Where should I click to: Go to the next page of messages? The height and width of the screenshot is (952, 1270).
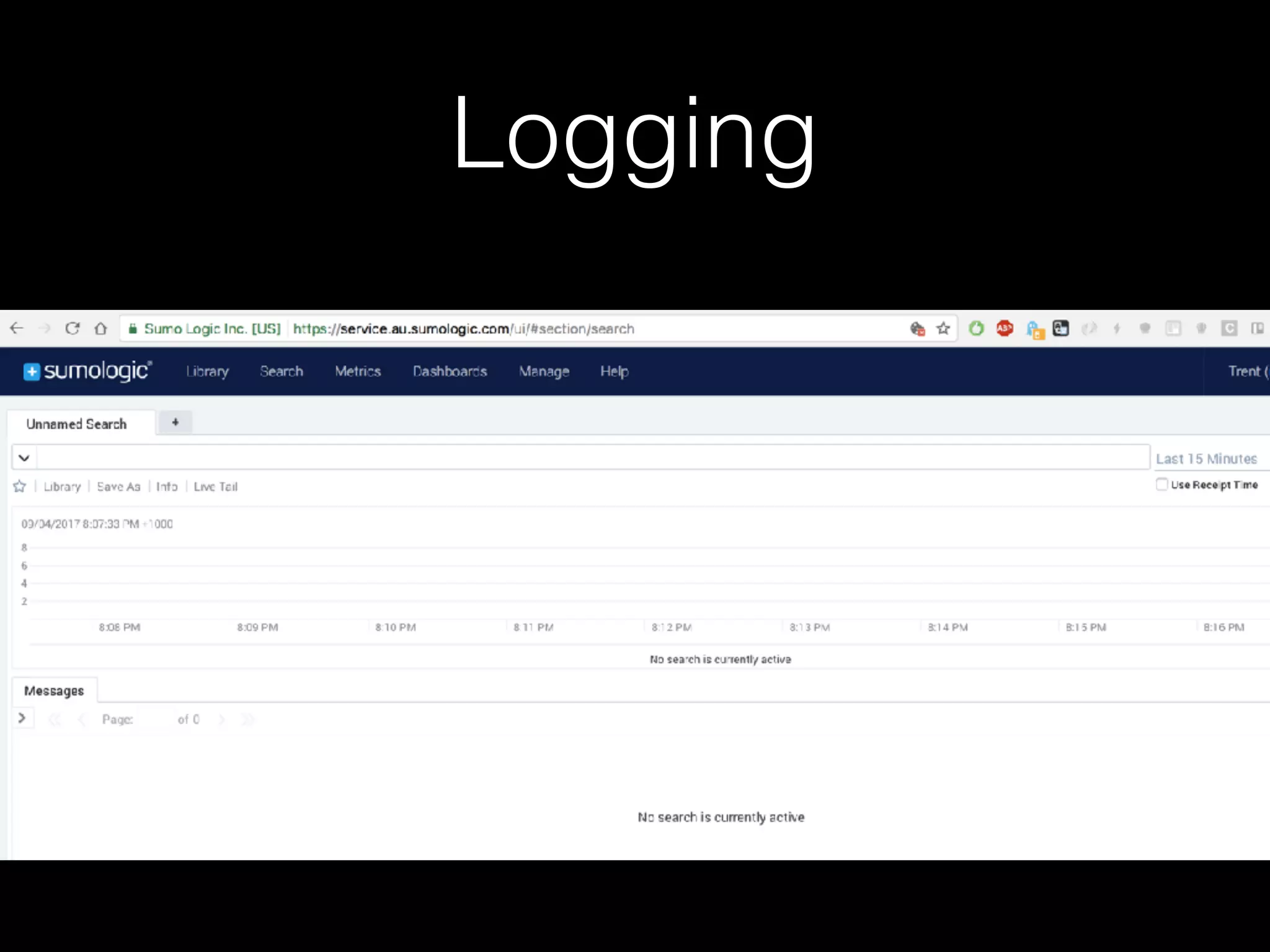tap(222, 720)
